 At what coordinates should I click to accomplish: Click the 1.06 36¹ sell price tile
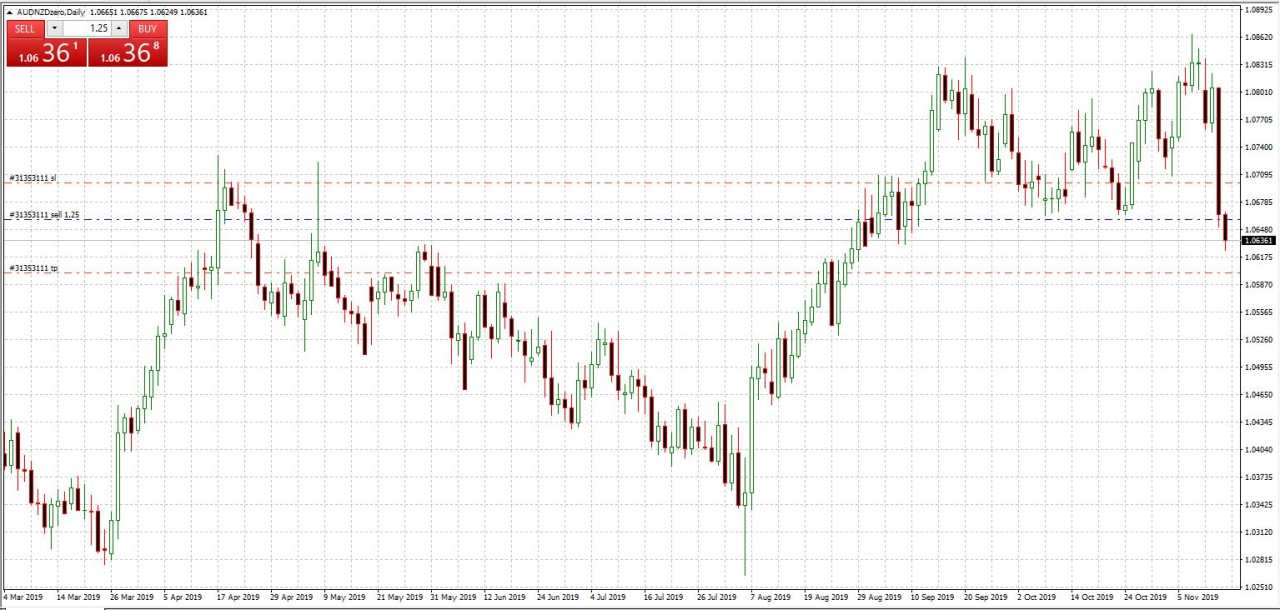pos(47,53)
